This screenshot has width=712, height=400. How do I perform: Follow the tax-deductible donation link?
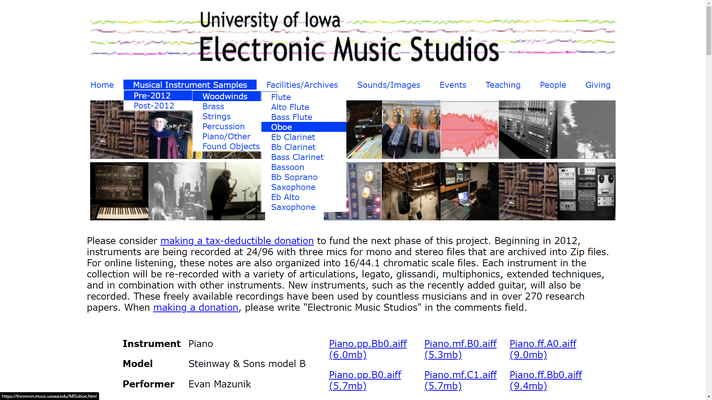click(237, 241)
